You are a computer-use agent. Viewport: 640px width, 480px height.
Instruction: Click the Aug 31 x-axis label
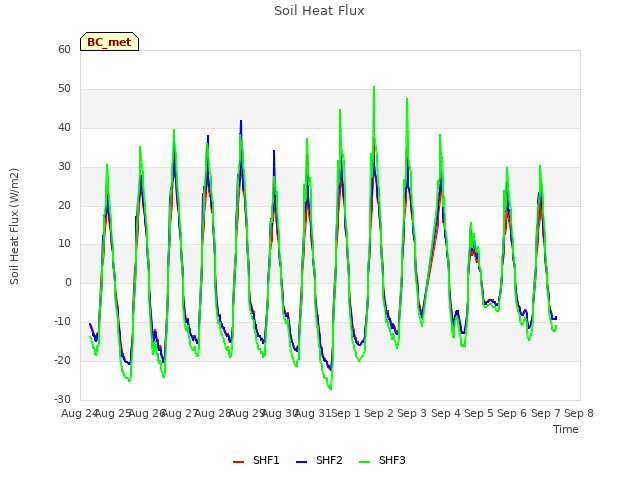click(313, 413)
